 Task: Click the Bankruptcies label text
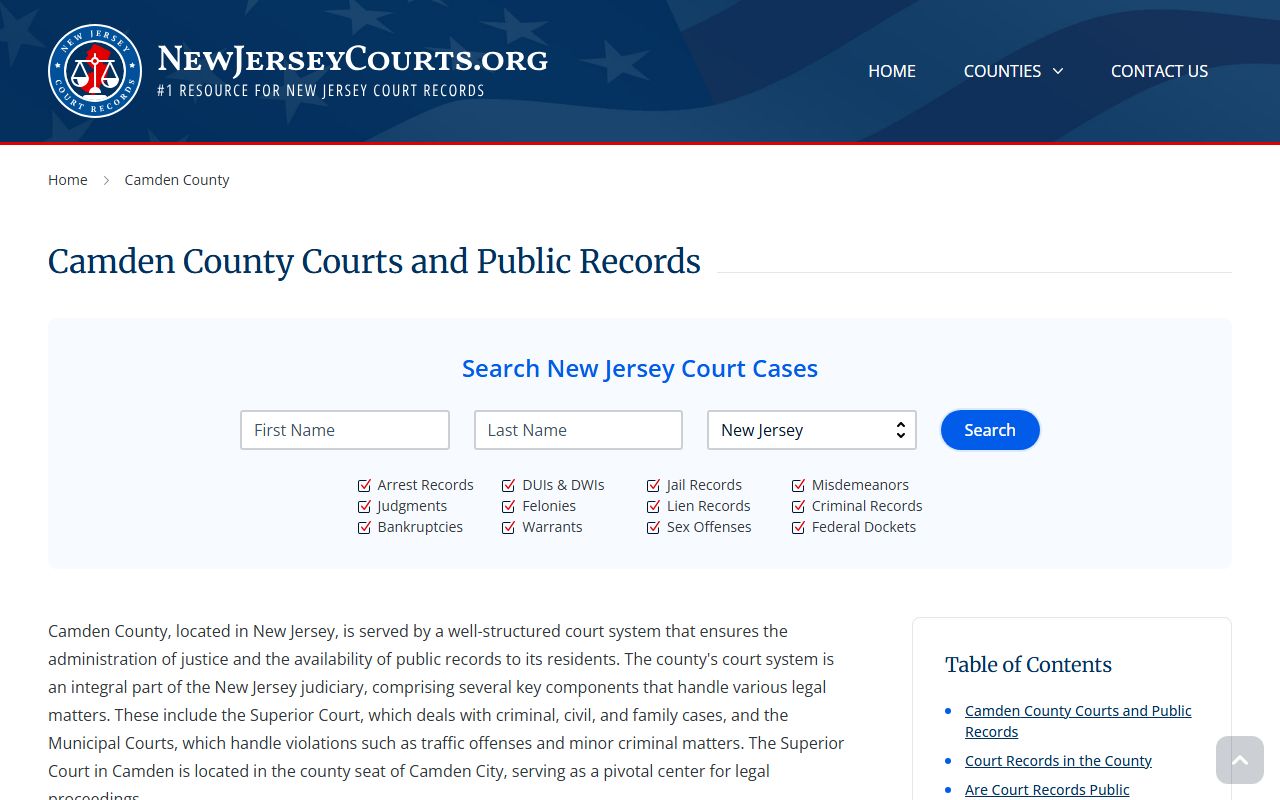click(420, 527)
